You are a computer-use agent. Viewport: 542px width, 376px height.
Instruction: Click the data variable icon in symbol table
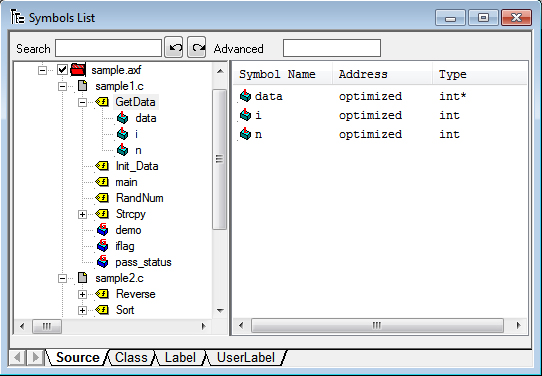(245, 96)
